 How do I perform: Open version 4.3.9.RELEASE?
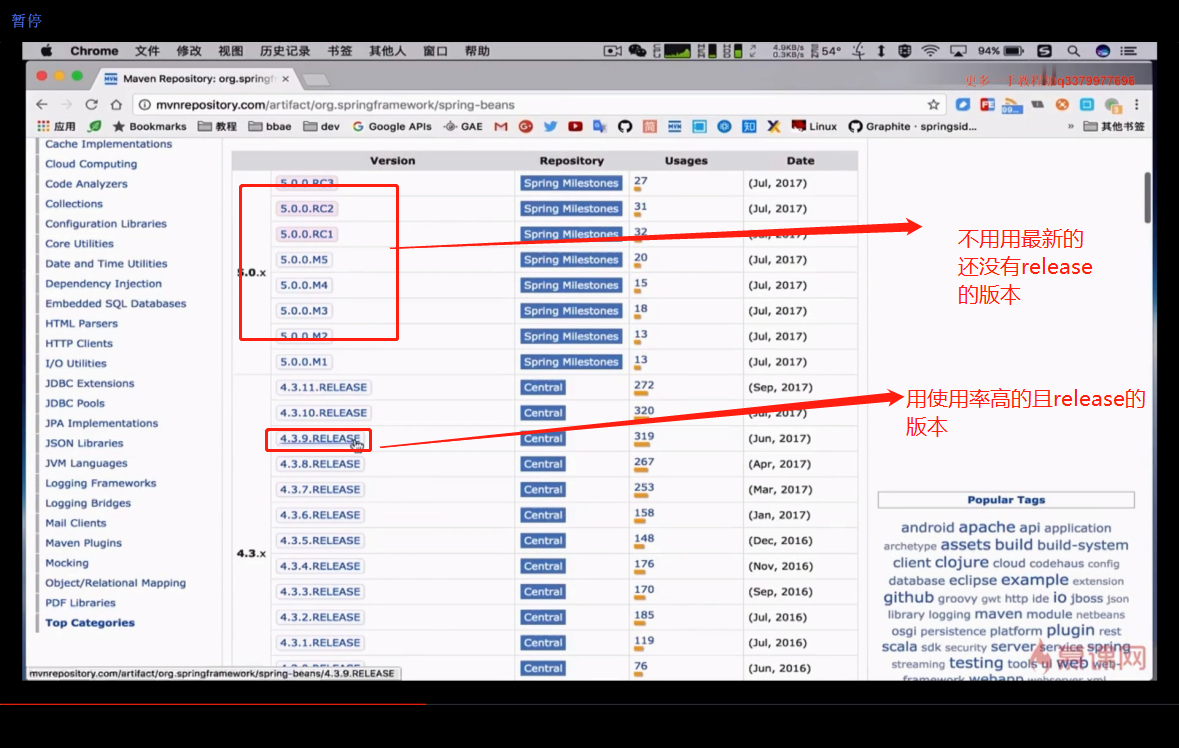(x=320, y=438)
